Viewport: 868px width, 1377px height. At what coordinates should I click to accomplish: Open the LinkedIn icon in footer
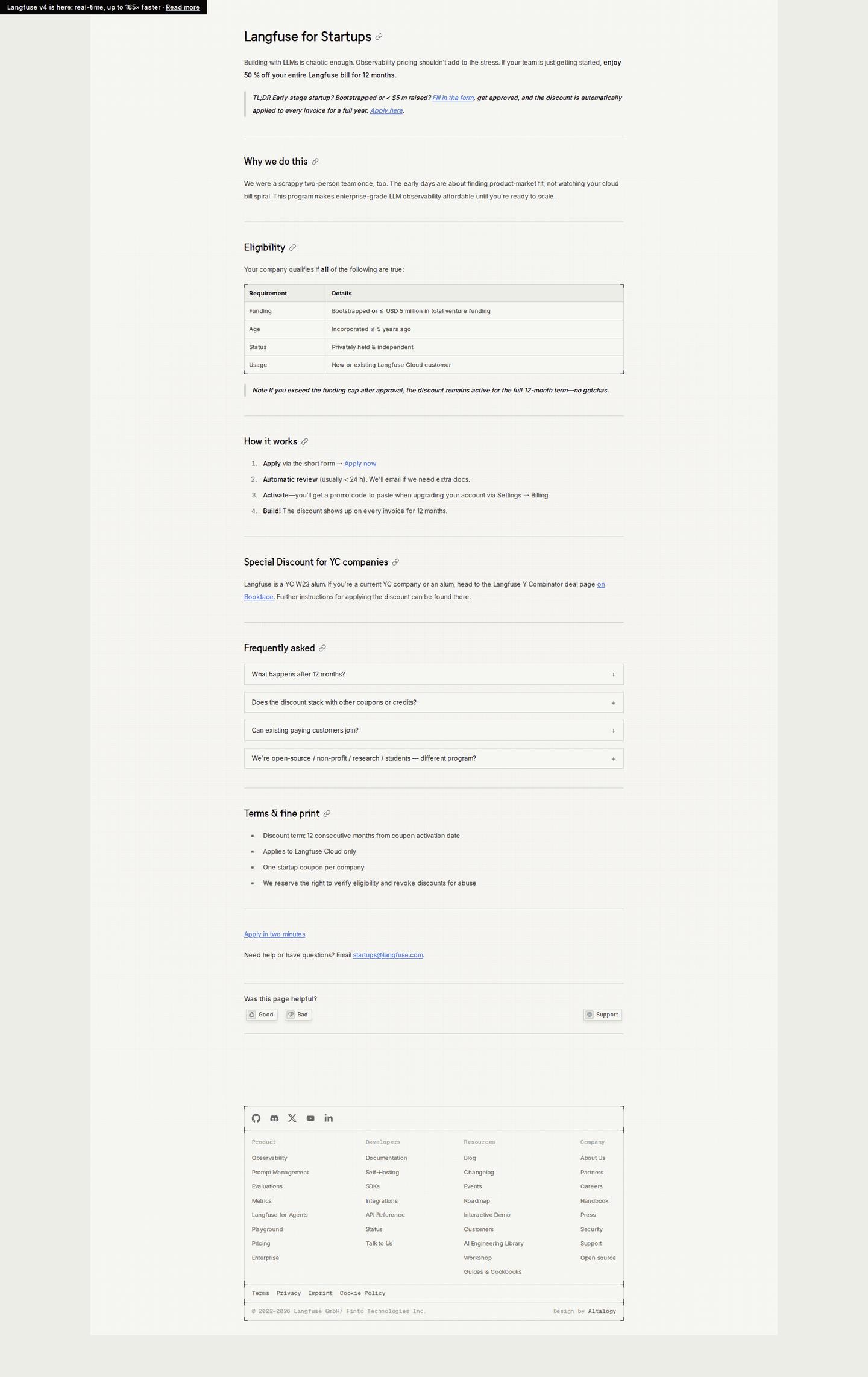[x=329, y=1118]
